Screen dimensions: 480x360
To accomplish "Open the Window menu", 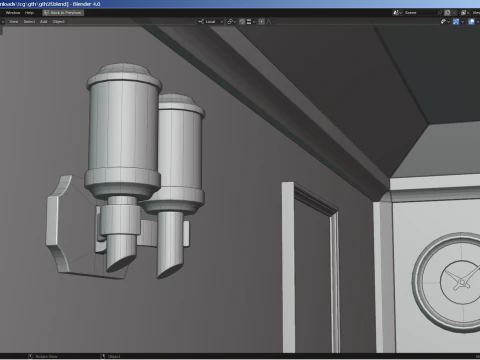I will [13, 13].
